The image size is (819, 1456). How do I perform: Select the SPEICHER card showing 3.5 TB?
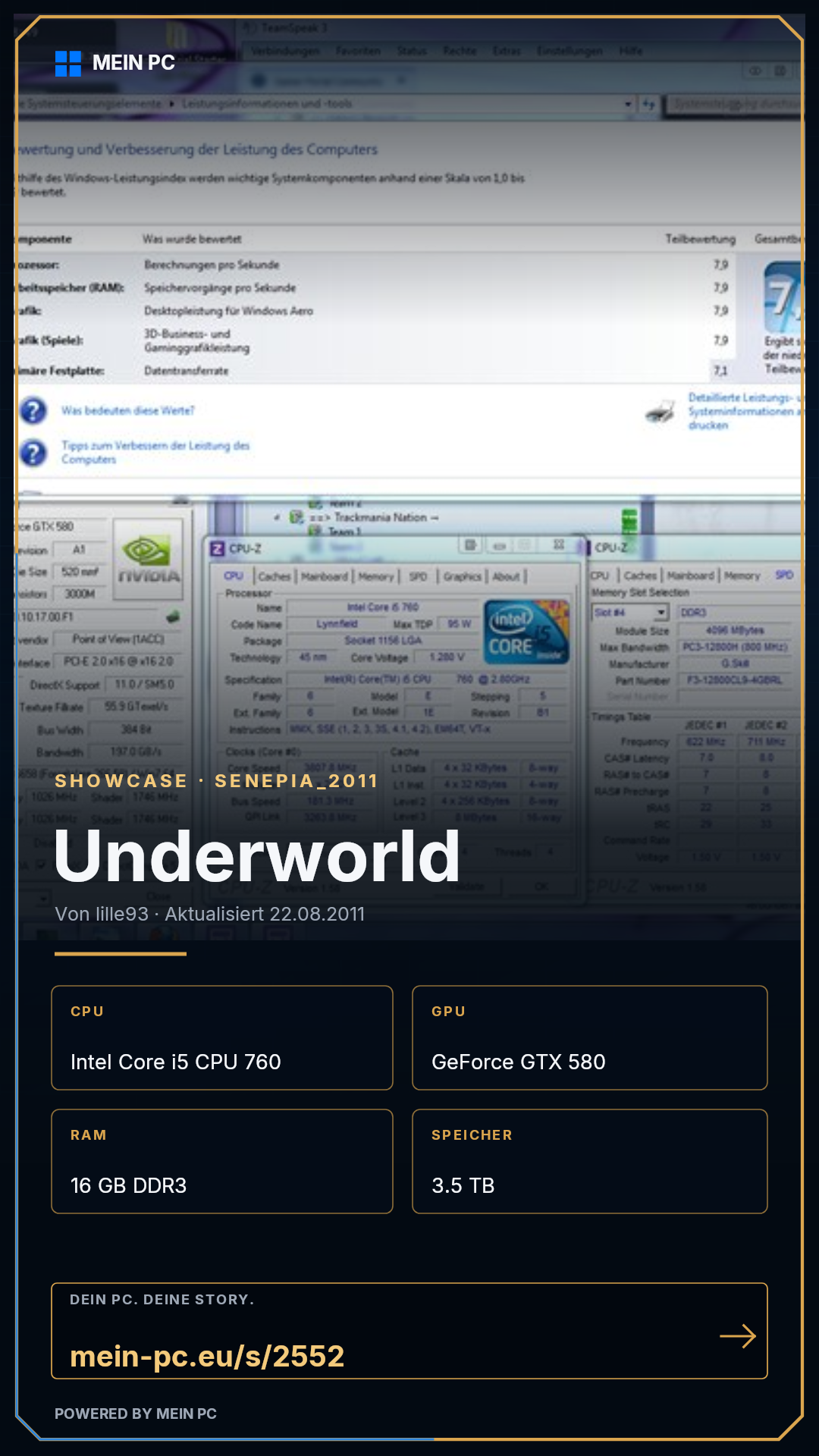(x=590, y=1161)
